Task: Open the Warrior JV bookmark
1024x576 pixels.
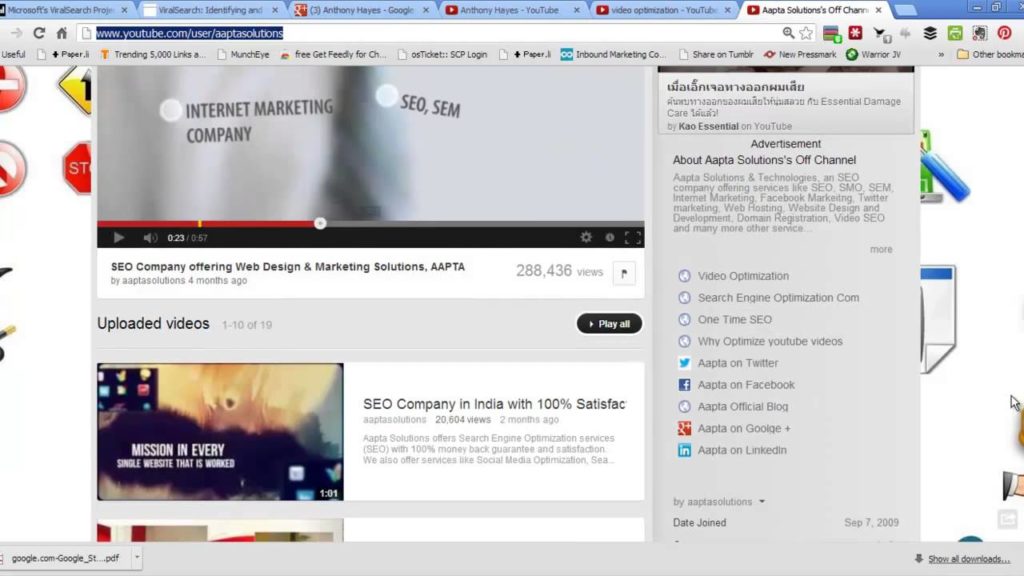Action: [874, 54]
